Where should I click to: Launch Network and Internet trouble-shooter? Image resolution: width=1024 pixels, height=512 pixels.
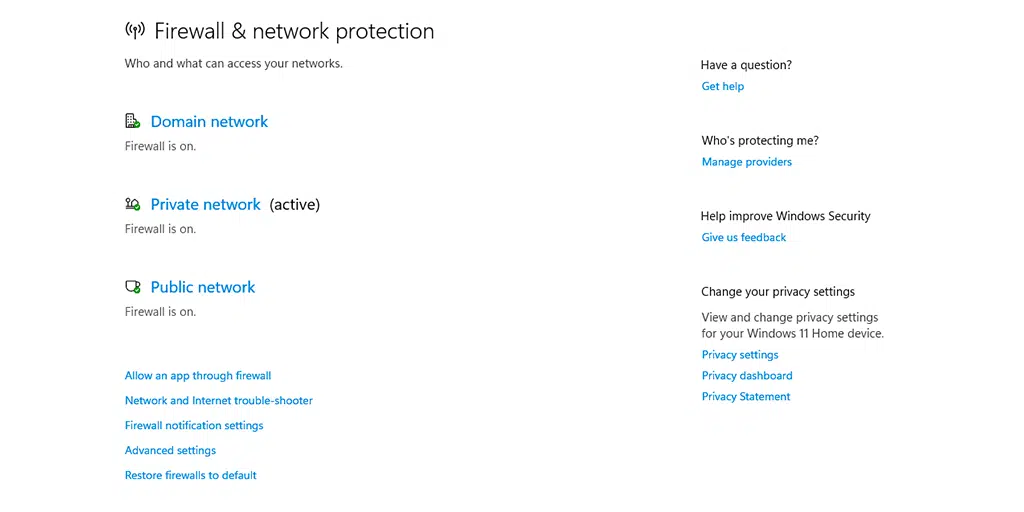218,400
